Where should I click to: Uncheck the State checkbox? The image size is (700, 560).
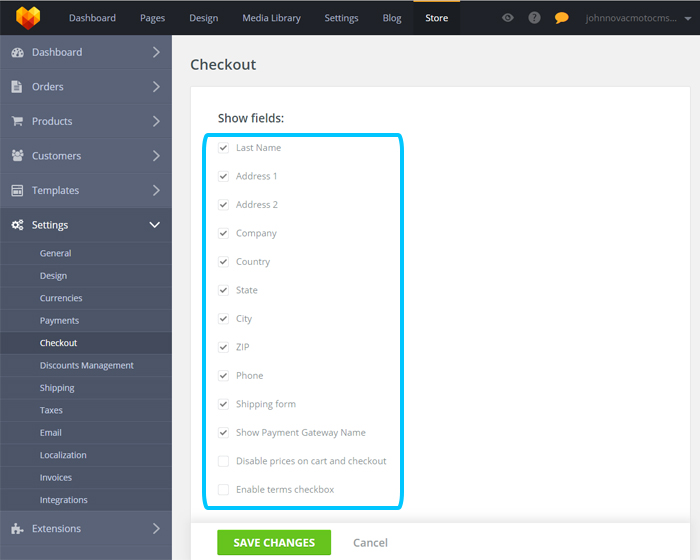(224, 290)
